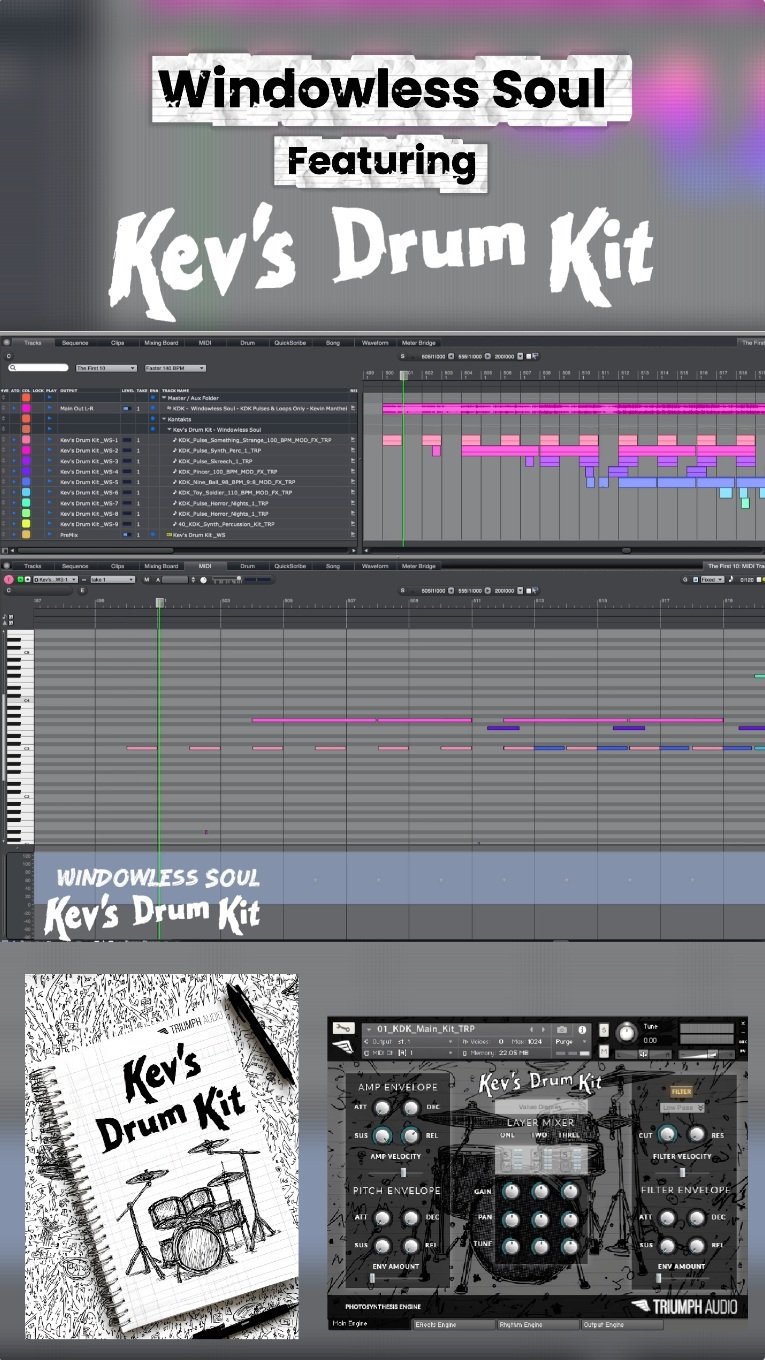Open The First 10 sequence dropdown

pyautogui.click(x=106, y=368)
